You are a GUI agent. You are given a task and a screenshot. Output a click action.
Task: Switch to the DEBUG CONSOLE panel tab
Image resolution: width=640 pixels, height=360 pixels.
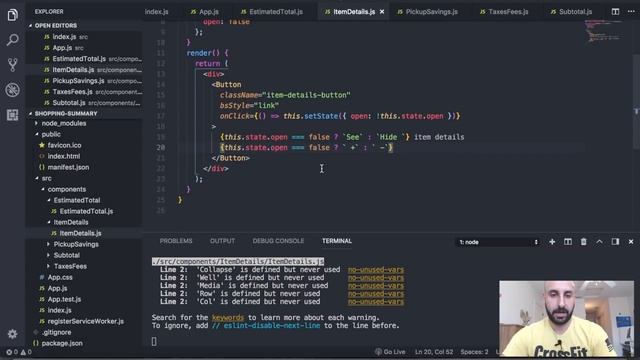pos(278,241)
